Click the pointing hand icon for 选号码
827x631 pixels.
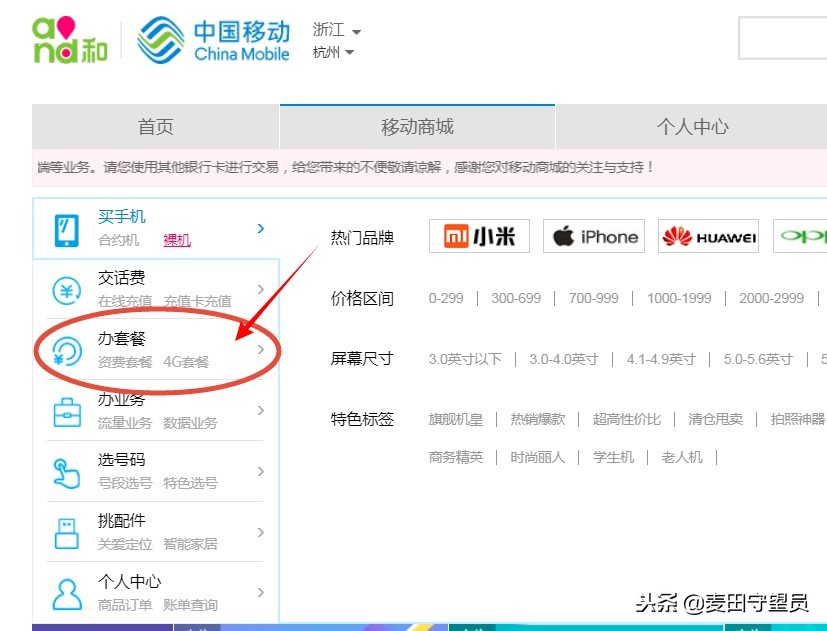67,473
